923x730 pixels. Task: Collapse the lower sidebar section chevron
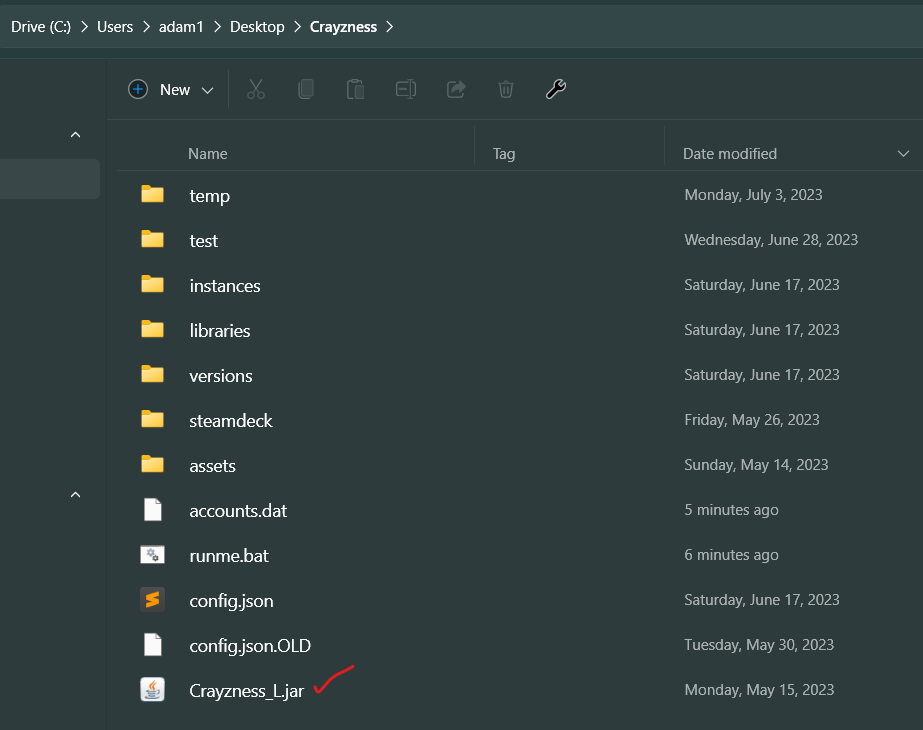(x=75, y=494)
